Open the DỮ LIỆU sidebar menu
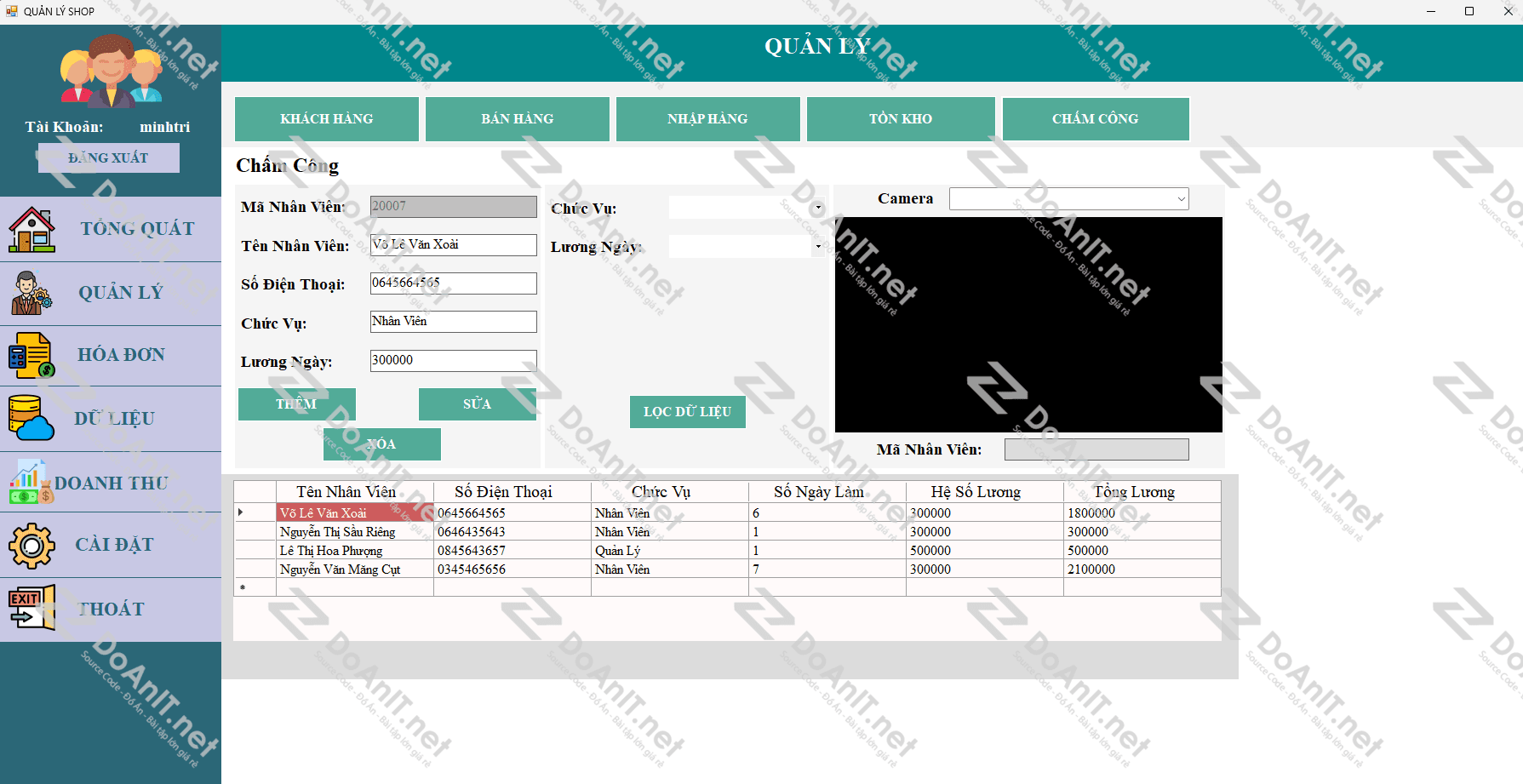1523x784 pixels. coord(111,419)
